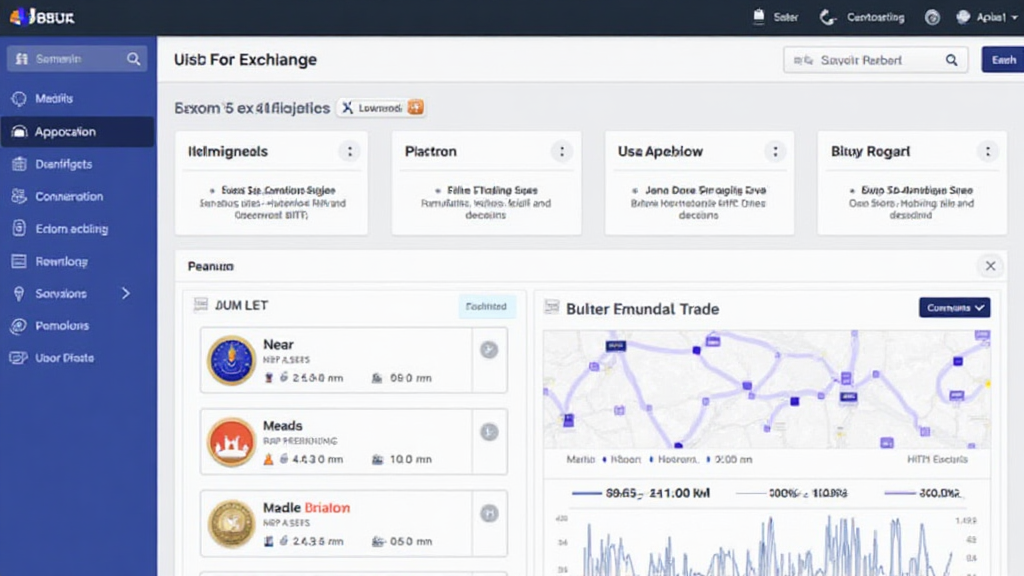
Task: Remove the Lowmood filter tag
Action: tap(347, 107)
